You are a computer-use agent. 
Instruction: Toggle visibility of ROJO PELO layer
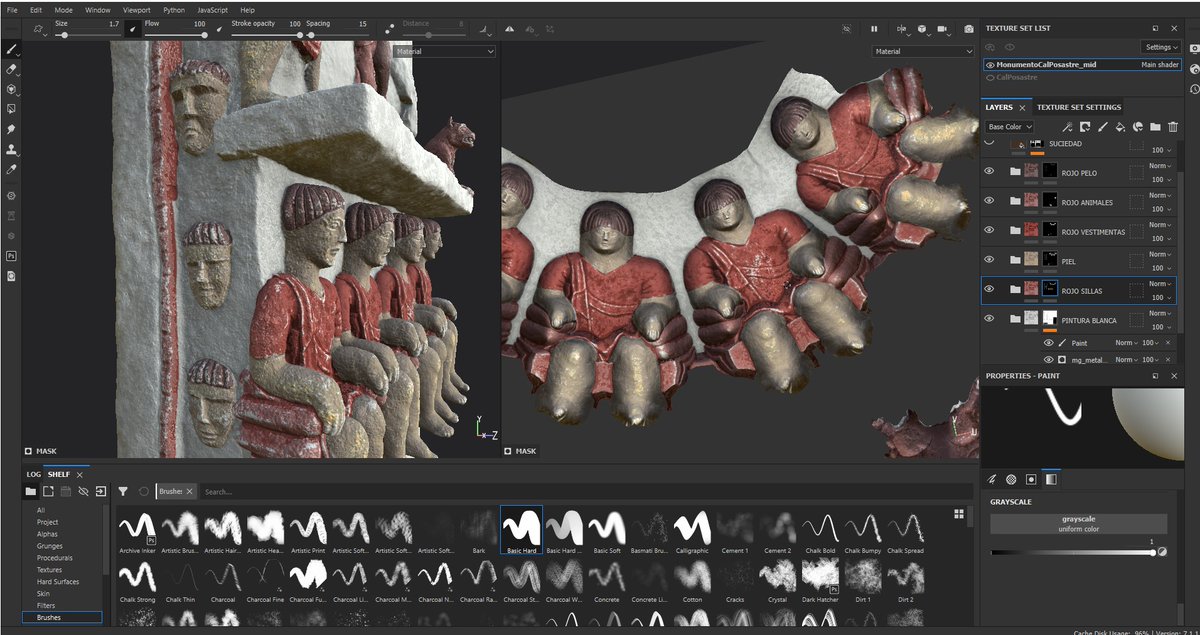pos(989,172)
